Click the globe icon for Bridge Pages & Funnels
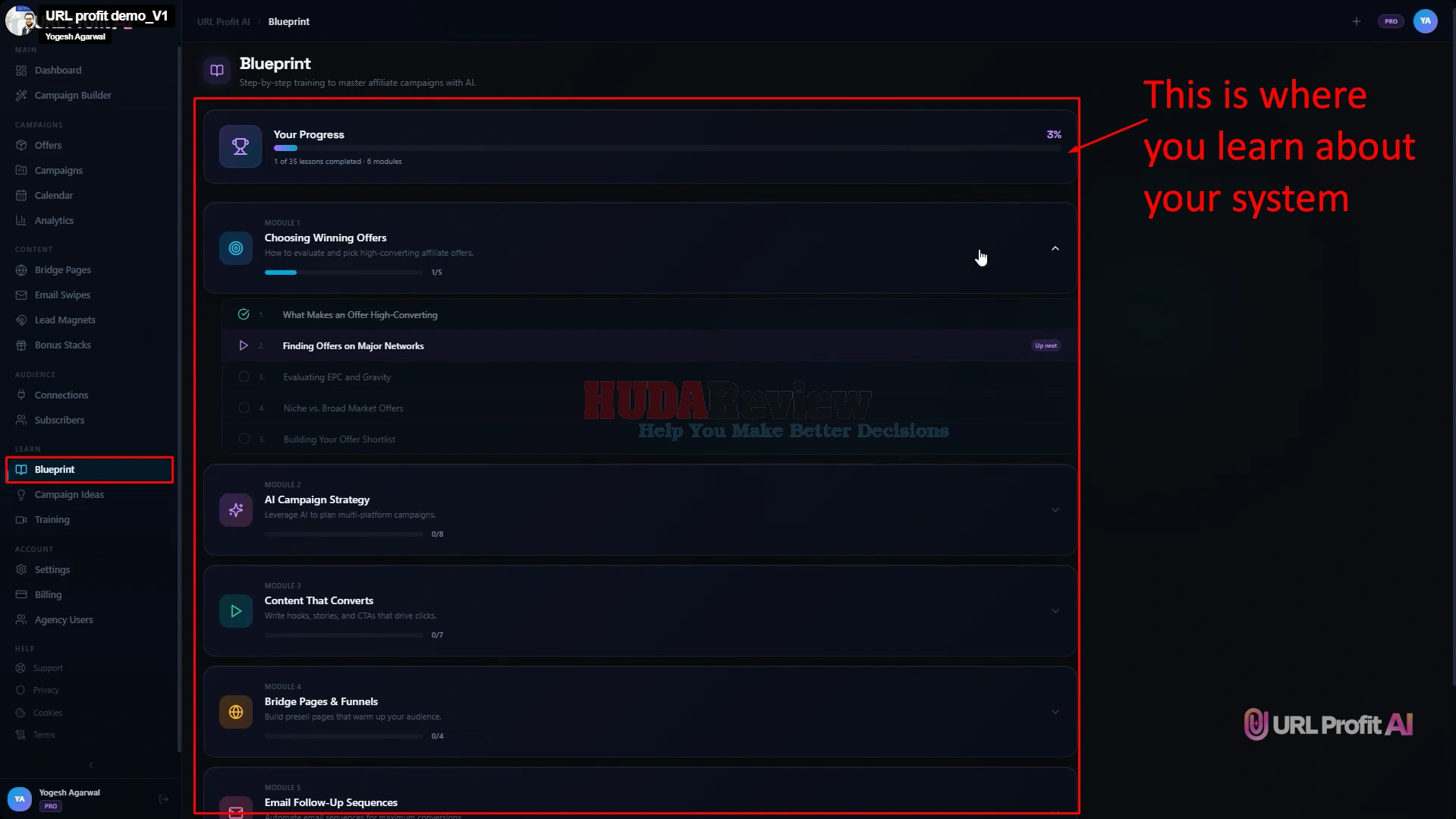Viewport: 1456px width, 819px height. click(236, 712)
